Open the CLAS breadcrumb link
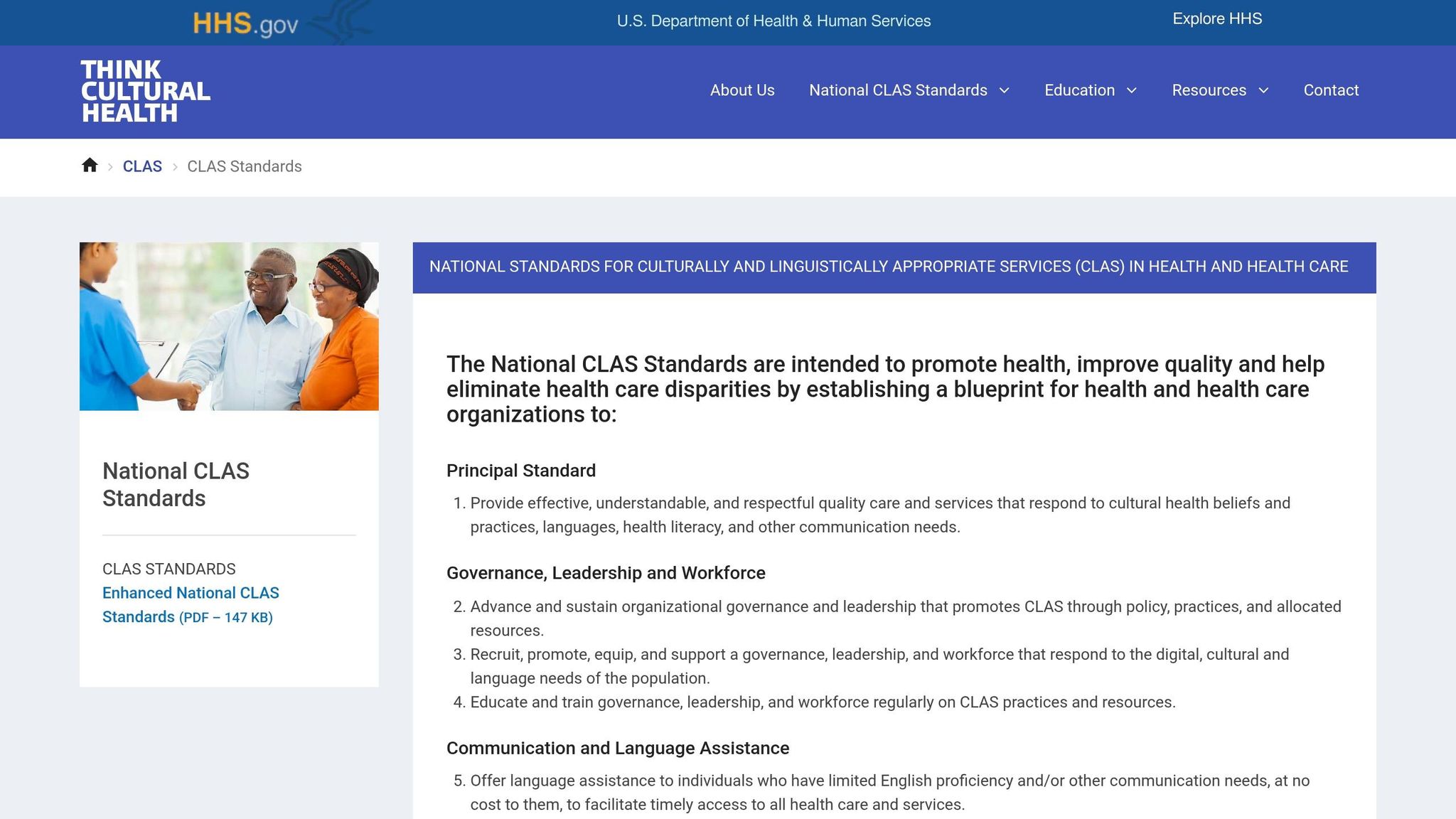The width and height of the screenshot is (1456, 819). (x=142, y=166)
